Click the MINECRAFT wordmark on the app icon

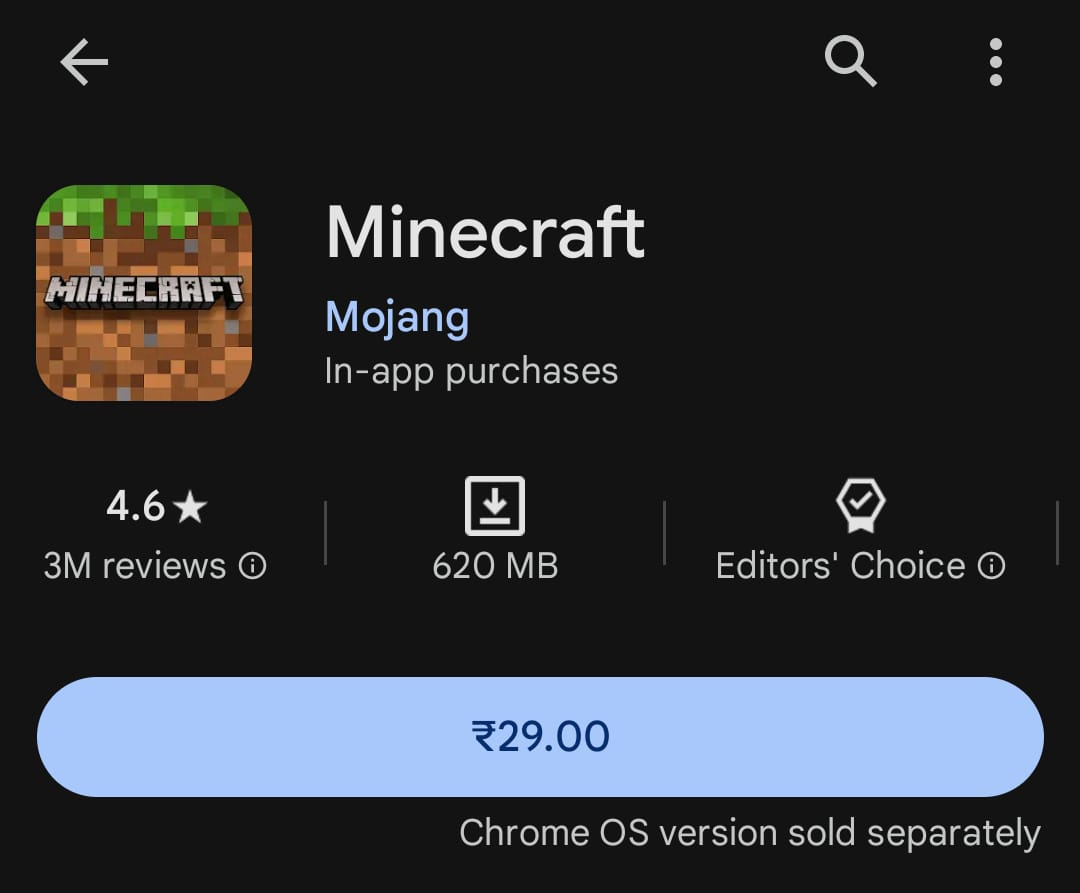[x=144, y=292]
